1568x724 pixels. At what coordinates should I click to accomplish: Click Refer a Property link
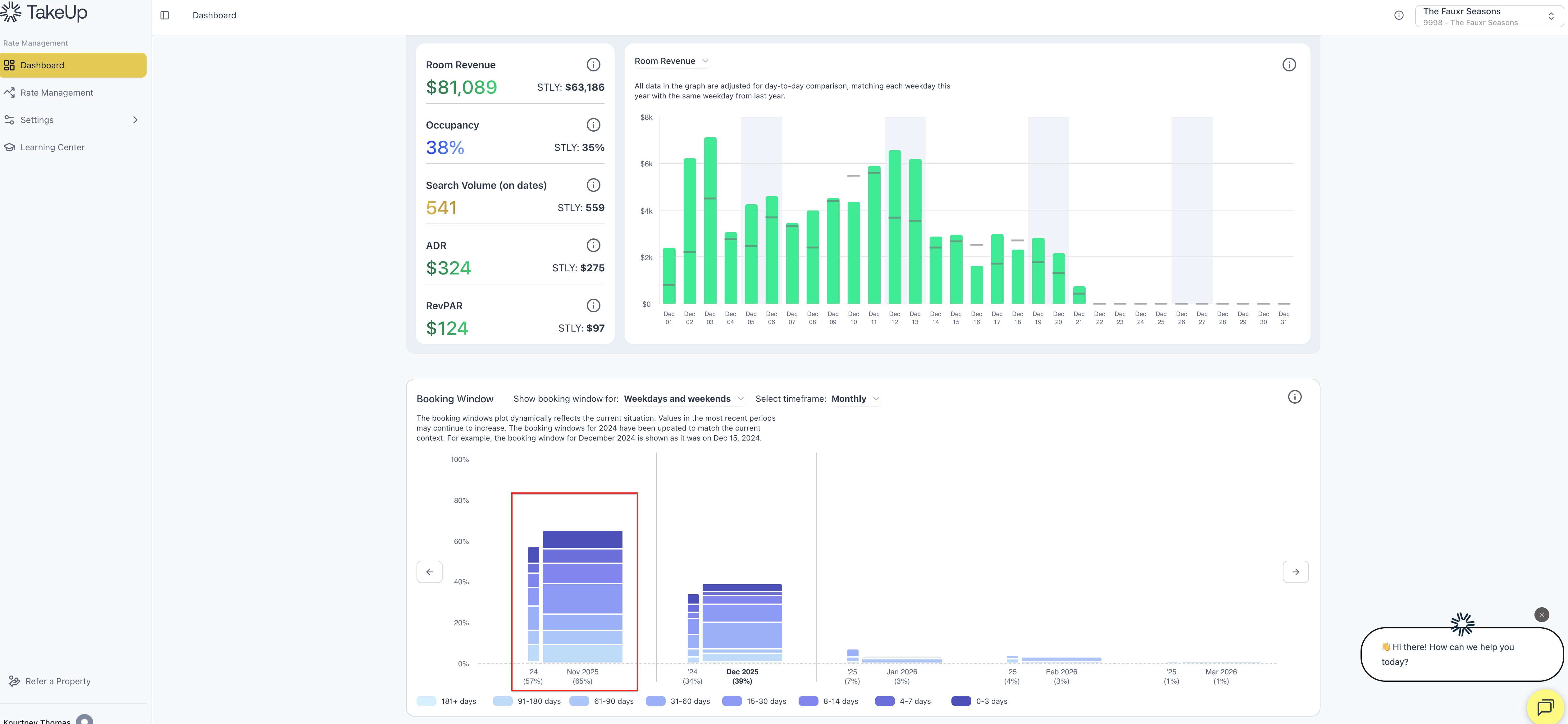pyautogui.click(x=58, y=681)
